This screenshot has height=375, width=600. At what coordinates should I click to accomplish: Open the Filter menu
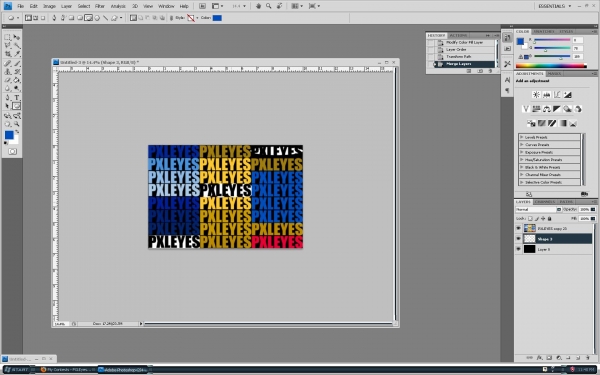pos(100,6)
